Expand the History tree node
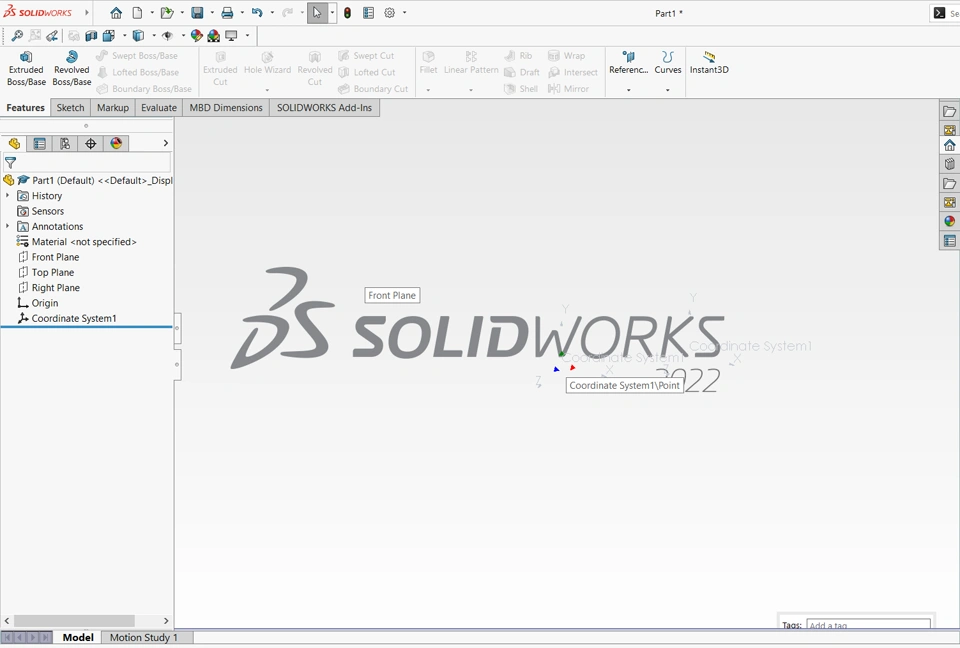This screenshot has height=648, width=960. [x=7, y=195]
